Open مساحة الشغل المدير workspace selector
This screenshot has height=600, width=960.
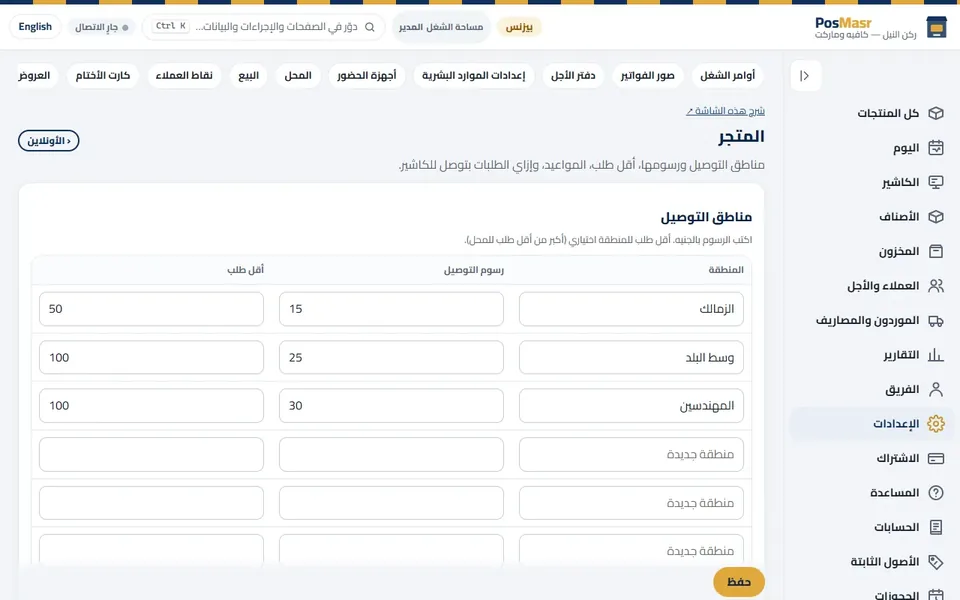click(441, 27)
